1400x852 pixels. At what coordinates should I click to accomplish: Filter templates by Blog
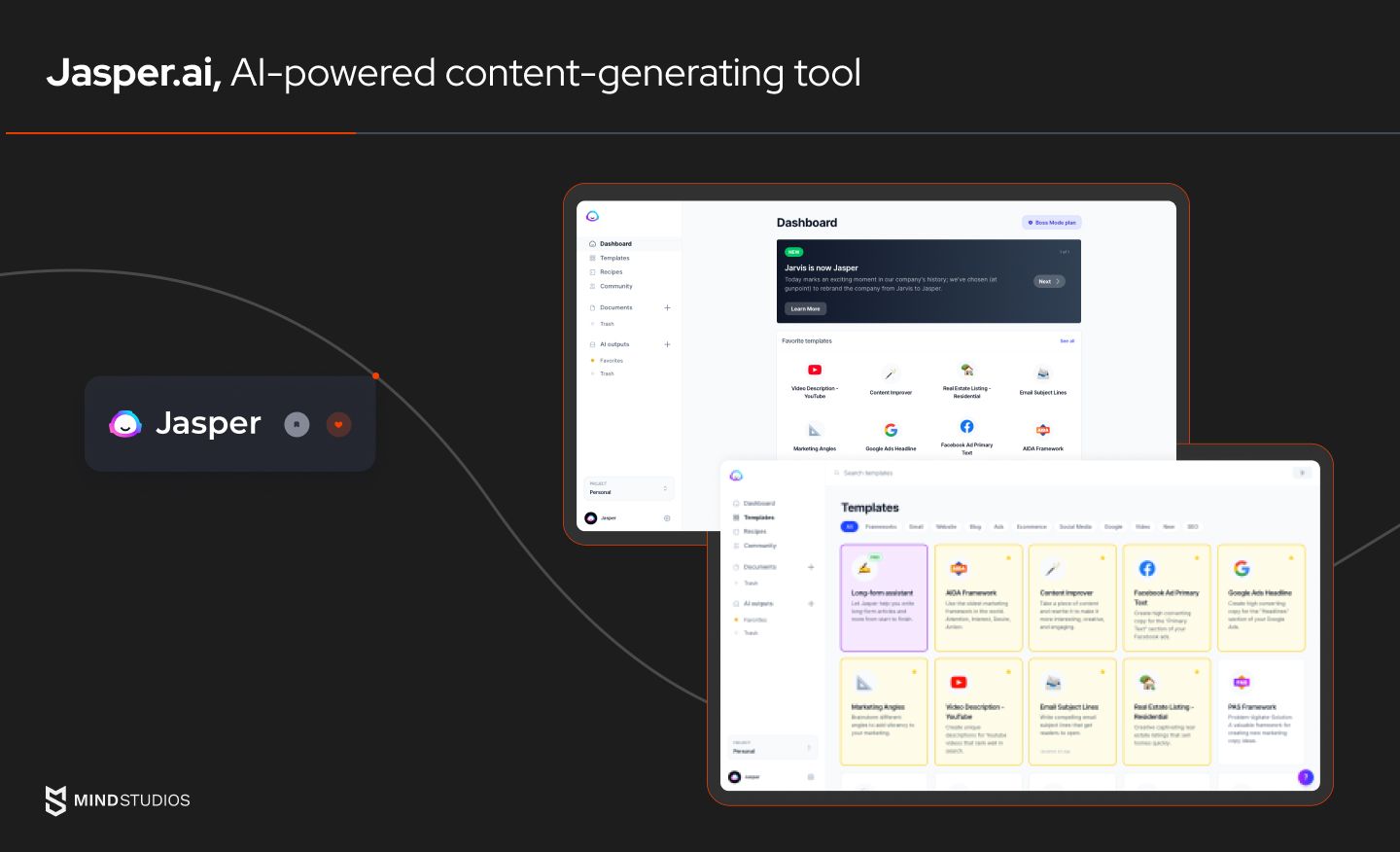975,527
